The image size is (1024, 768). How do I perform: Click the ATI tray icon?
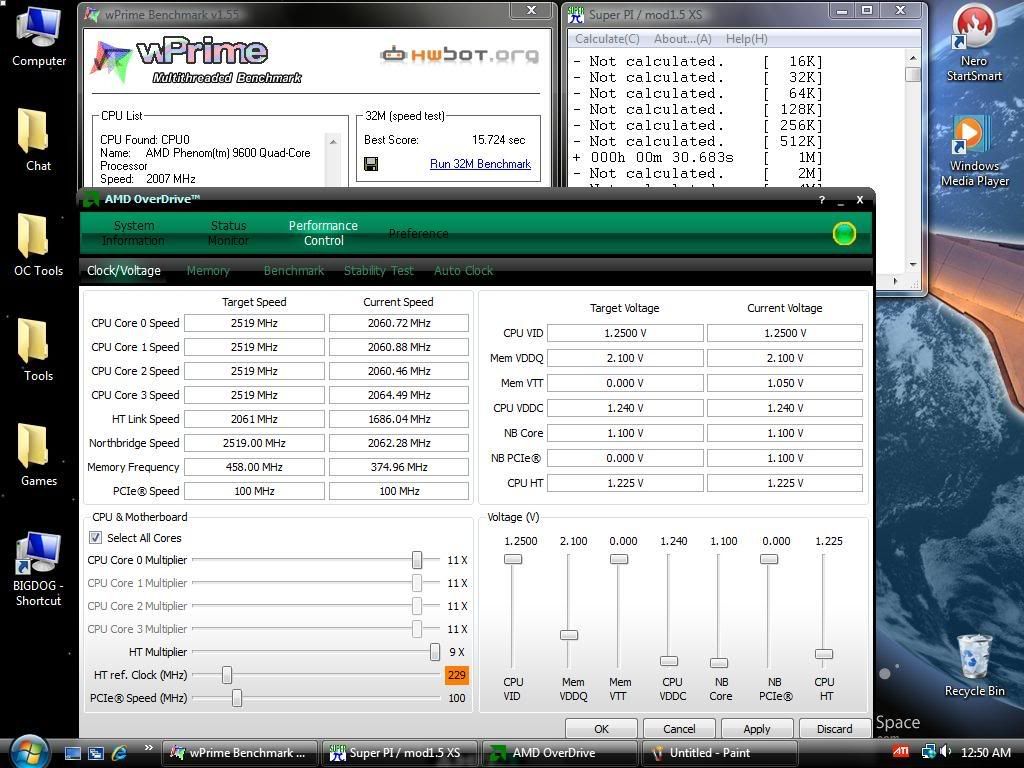coord(901,752)
